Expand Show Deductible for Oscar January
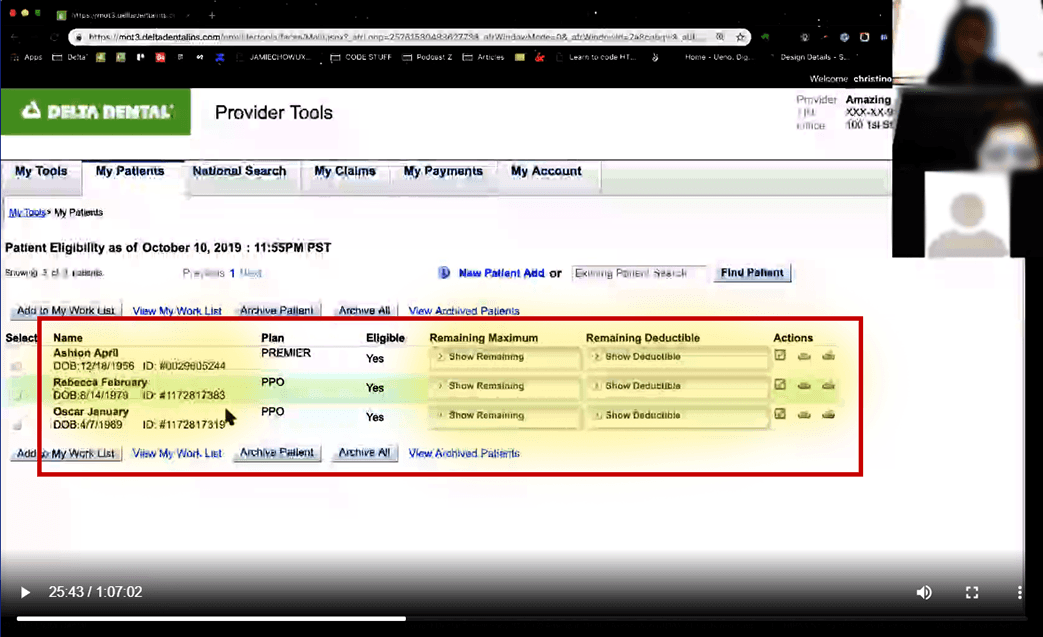This screenshot has width=1043, height=637. (676, 416)
